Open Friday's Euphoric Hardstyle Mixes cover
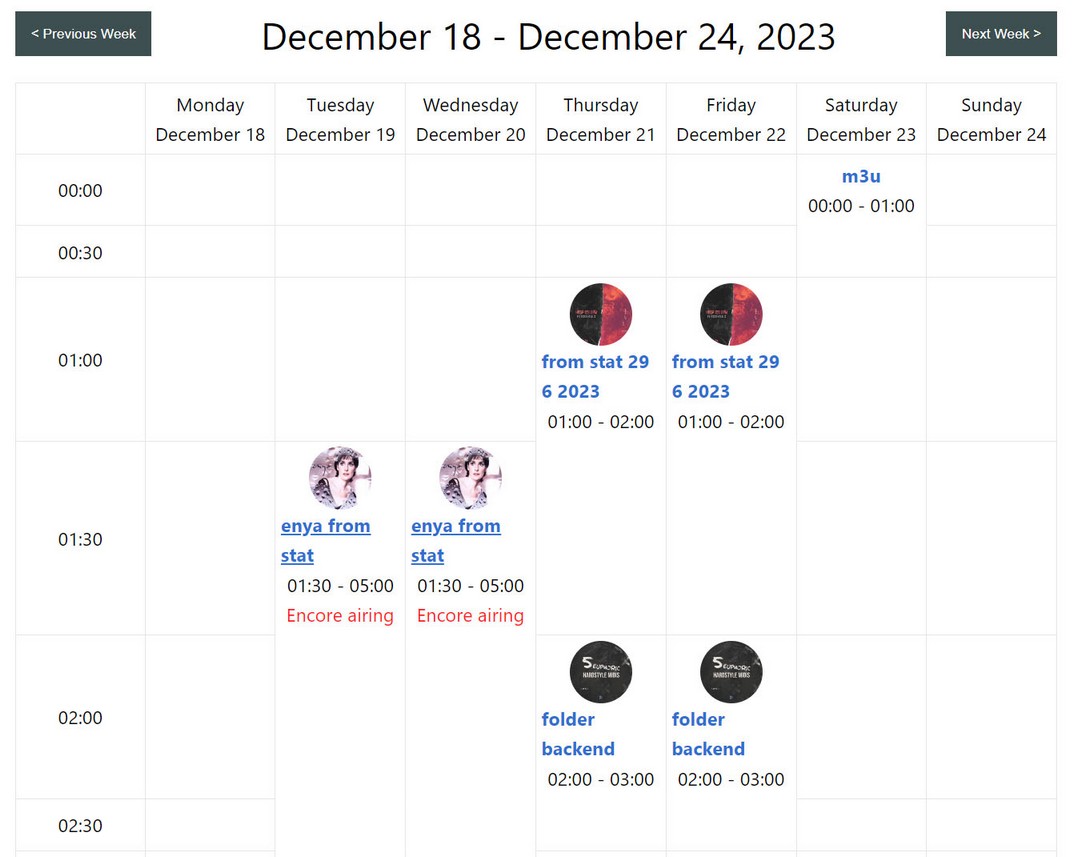 tap(731, 672)
